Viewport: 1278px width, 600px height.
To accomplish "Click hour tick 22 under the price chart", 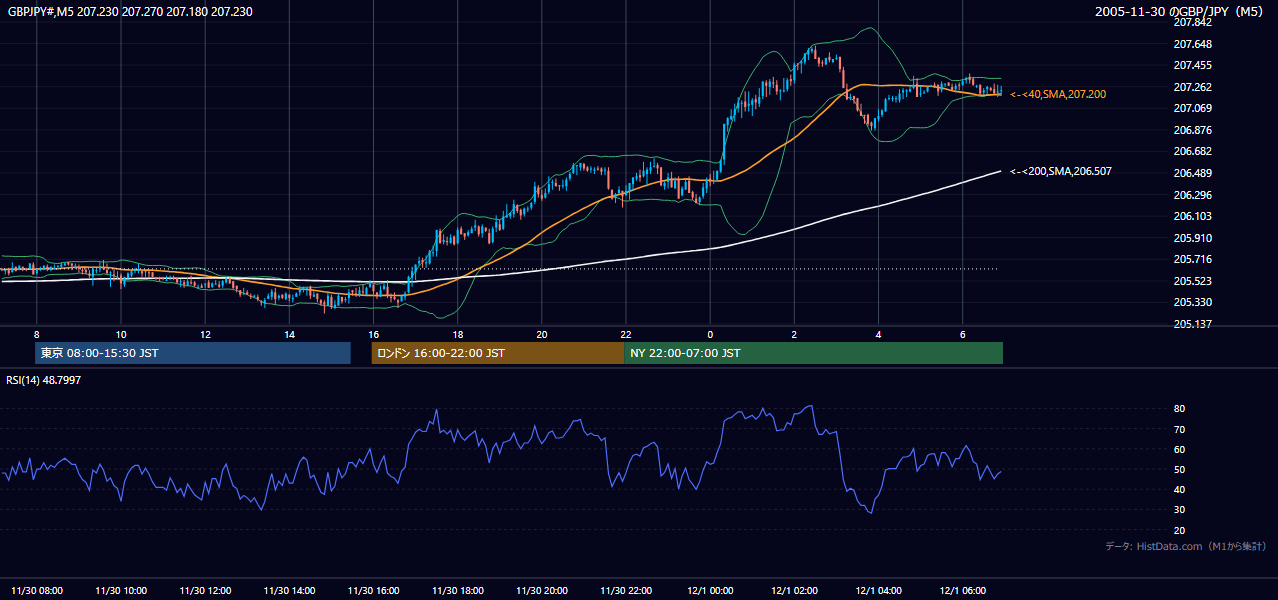I will click(x=626, y=334).
